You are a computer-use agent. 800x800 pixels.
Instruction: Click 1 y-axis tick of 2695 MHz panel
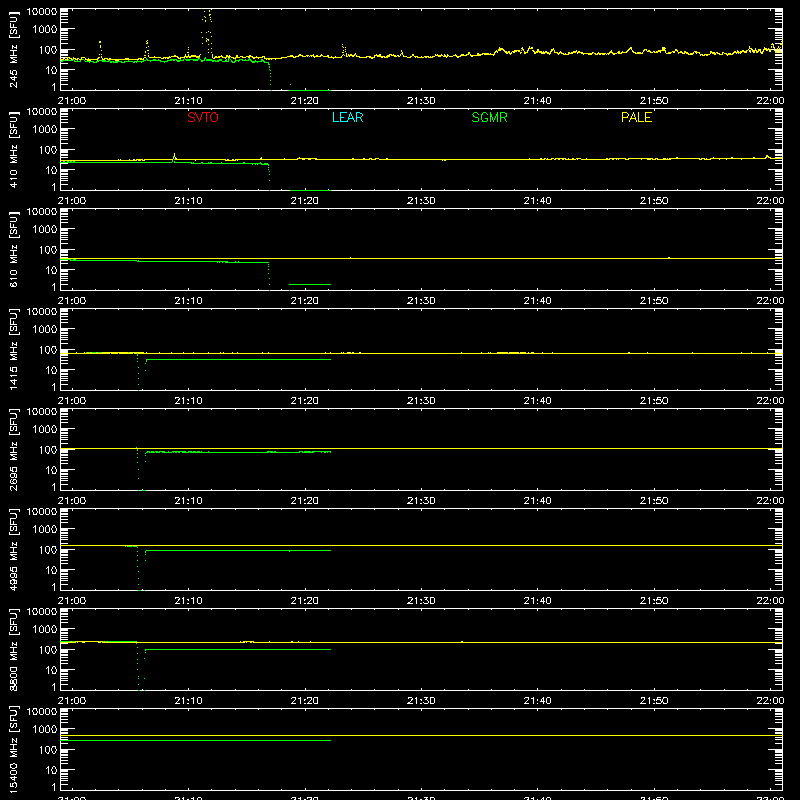[54, 487]
